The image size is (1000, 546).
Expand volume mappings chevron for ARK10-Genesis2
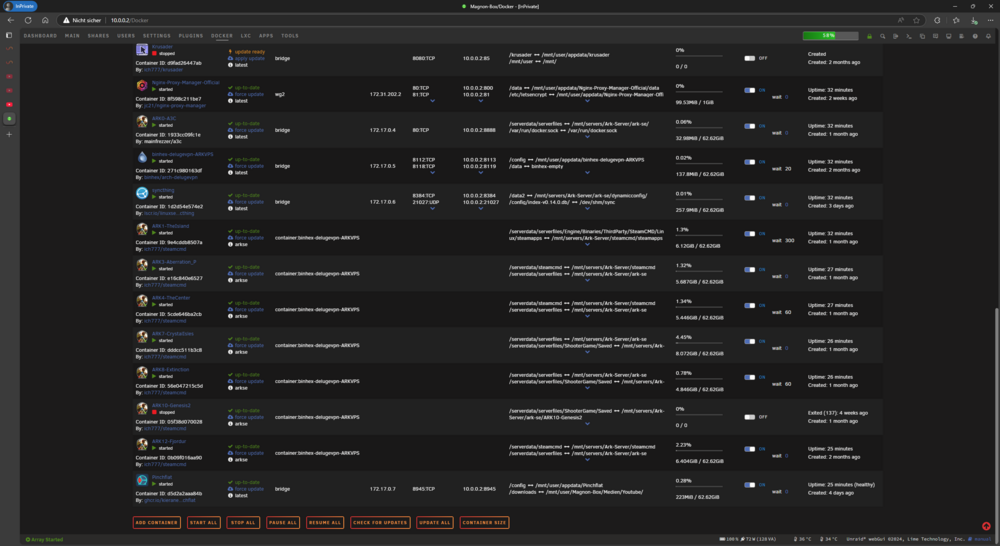[587, 424]
